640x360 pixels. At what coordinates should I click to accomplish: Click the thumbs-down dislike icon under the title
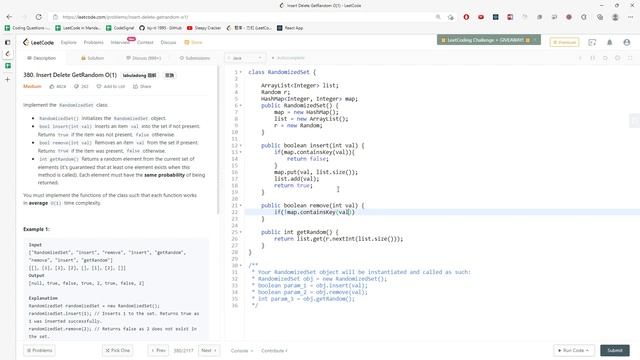pyautogui.click(x=76, y=87)
